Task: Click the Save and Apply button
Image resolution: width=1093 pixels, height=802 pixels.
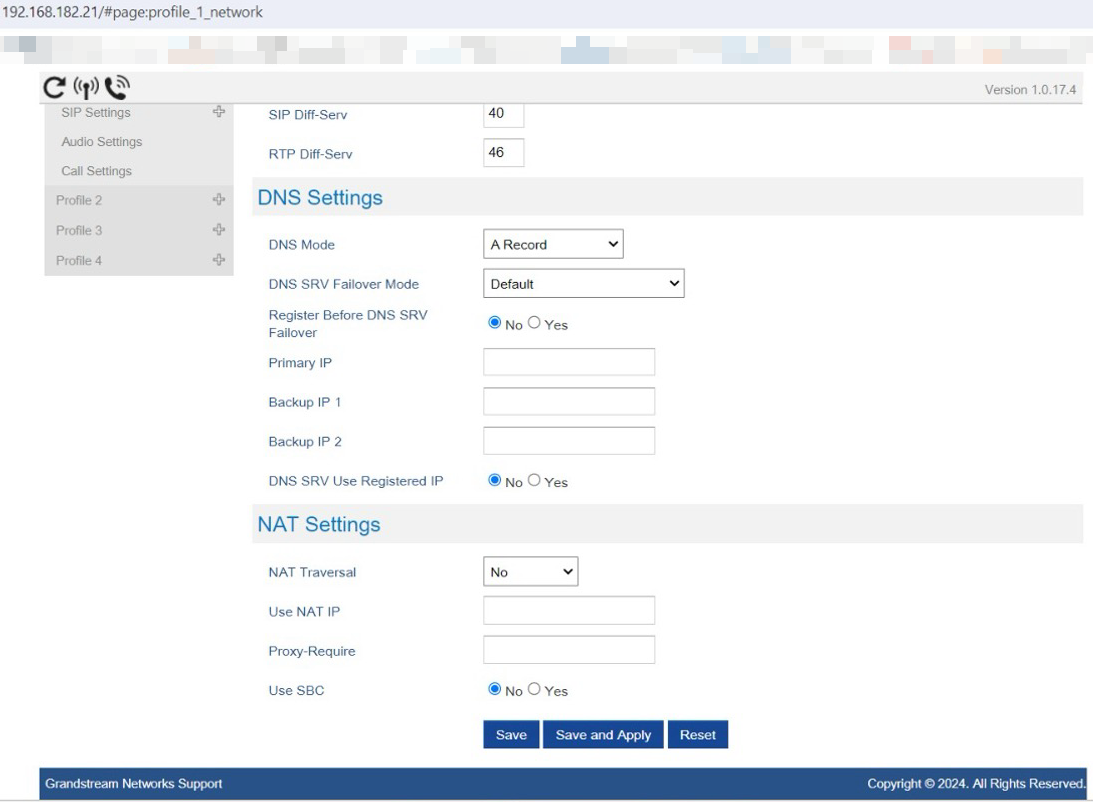Action: point(603,735)
